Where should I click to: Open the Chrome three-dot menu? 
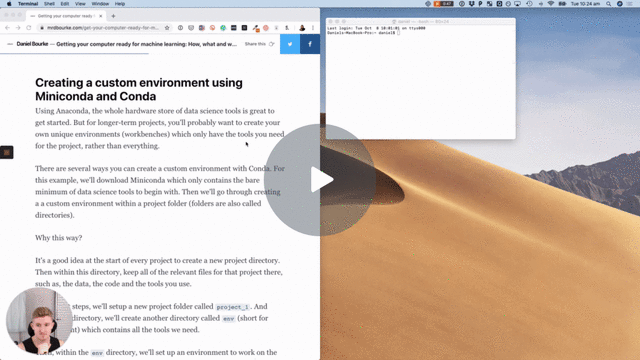click(313, 28)
